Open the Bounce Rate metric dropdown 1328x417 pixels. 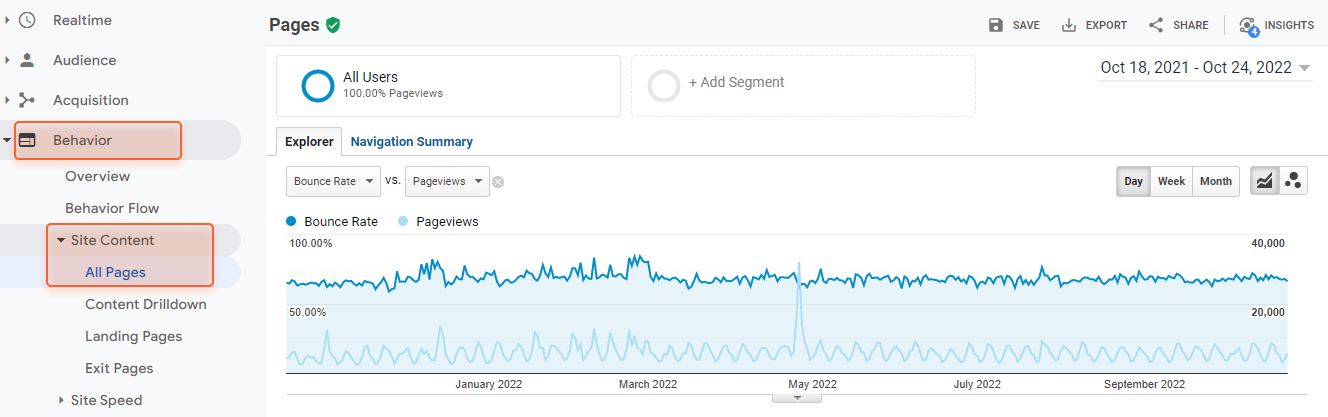[x=333, y=181]
